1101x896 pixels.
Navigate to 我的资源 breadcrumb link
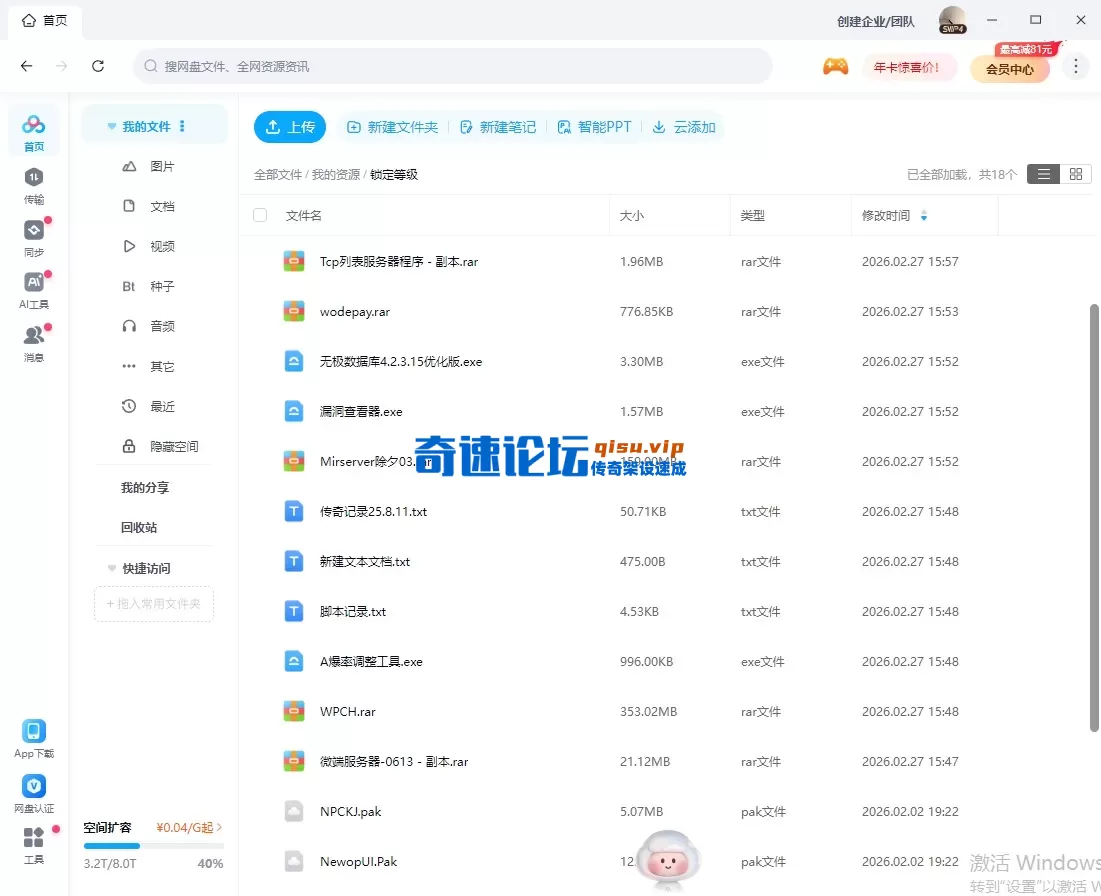(335, 174)
